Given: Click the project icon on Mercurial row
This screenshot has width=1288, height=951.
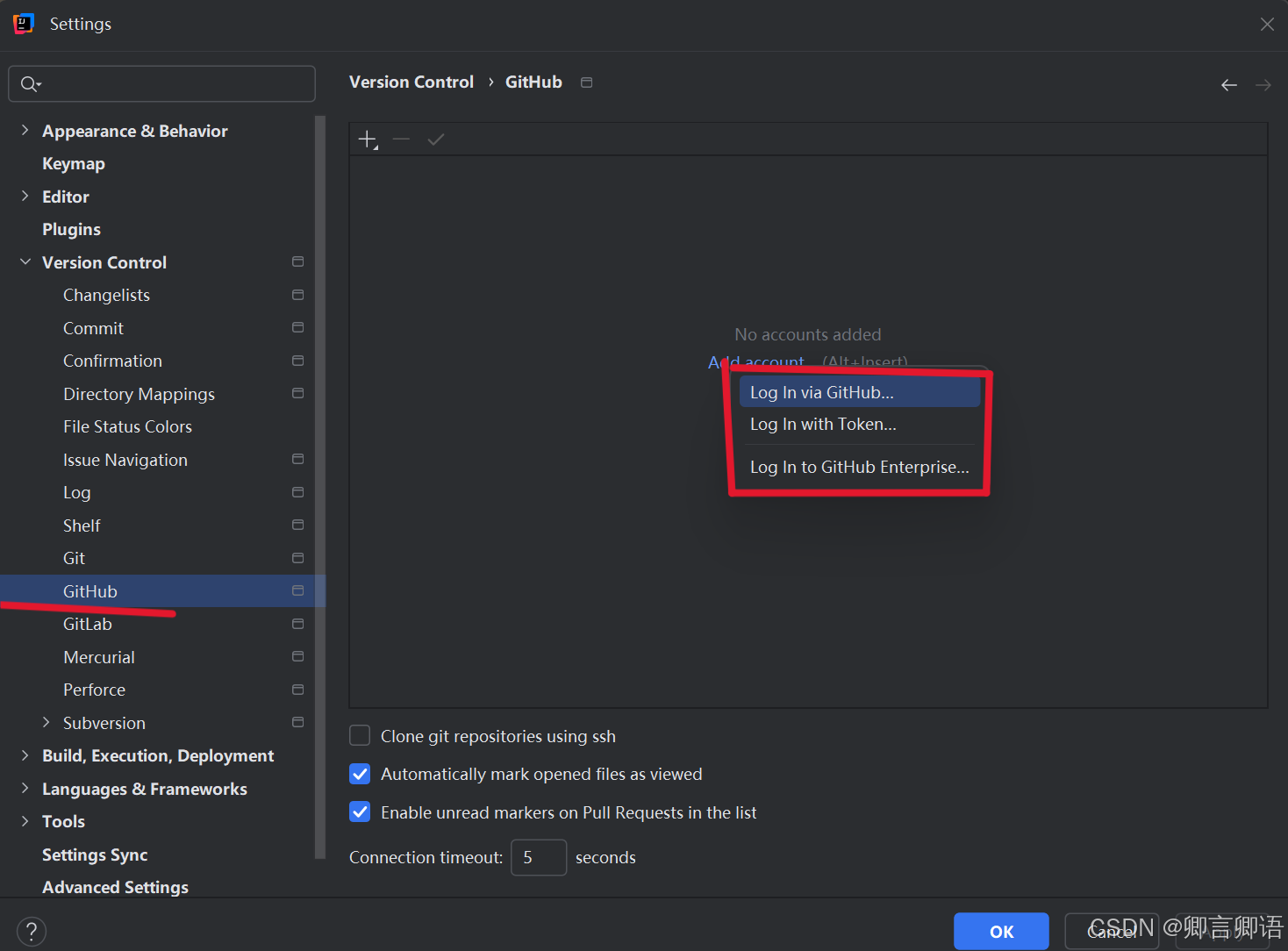Looking at the screenshot, I should pyautogui.click(x=298, y=656).
